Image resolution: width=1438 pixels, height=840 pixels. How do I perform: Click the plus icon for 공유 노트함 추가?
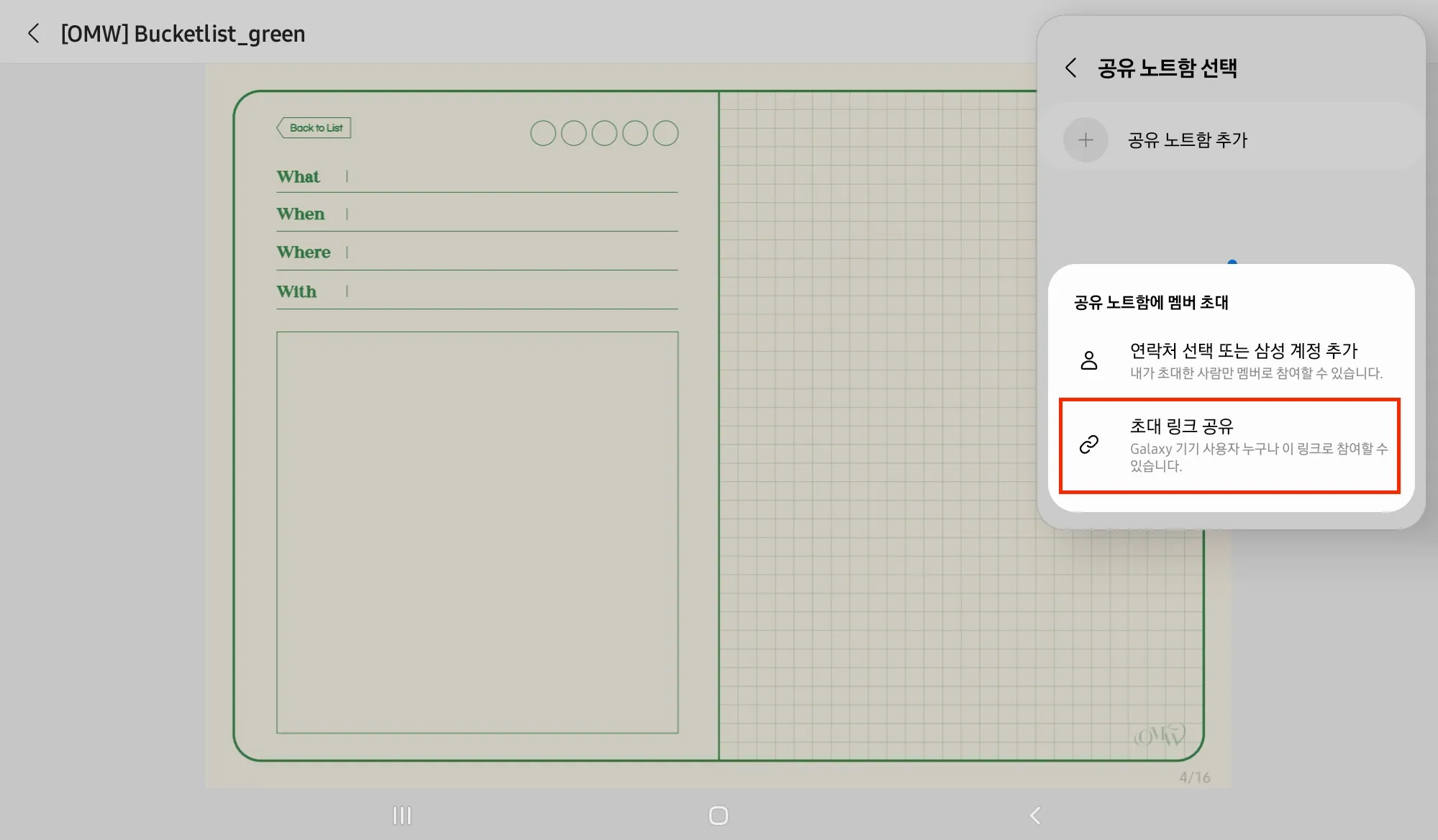1086,140
